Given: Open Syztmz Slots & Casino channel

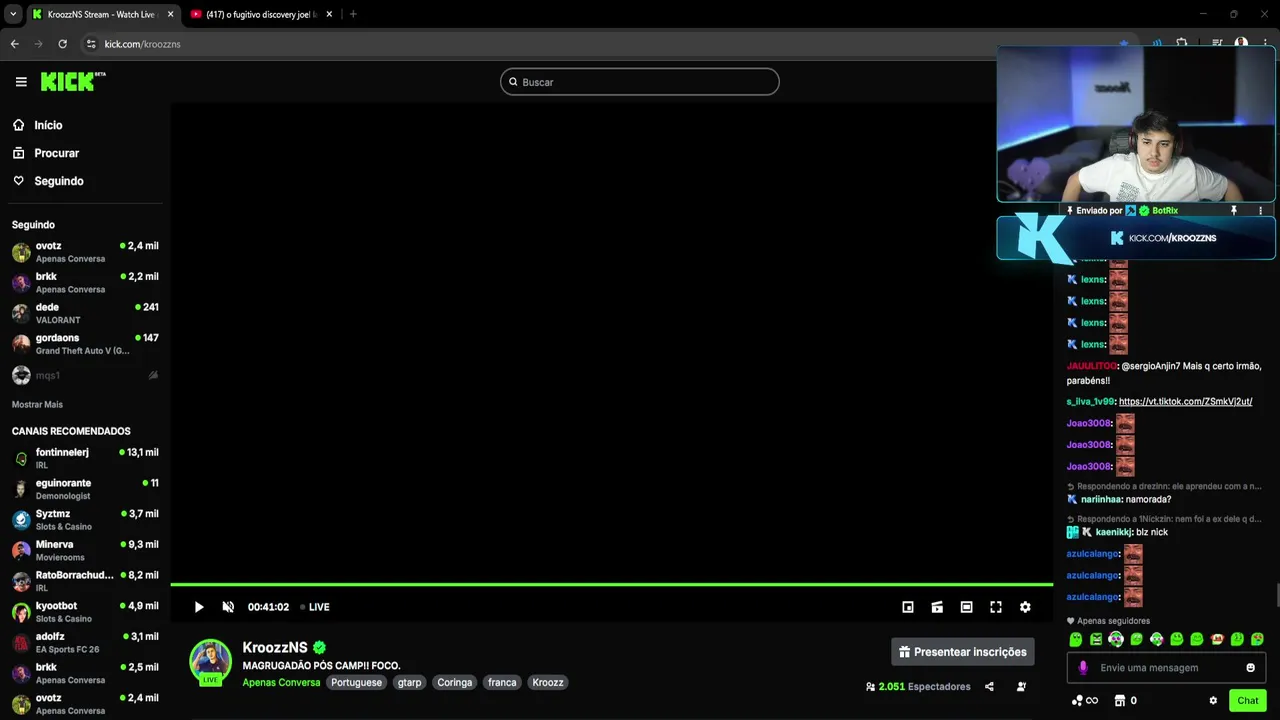Looking at the screenshot, I should click(x=85, y=520).
